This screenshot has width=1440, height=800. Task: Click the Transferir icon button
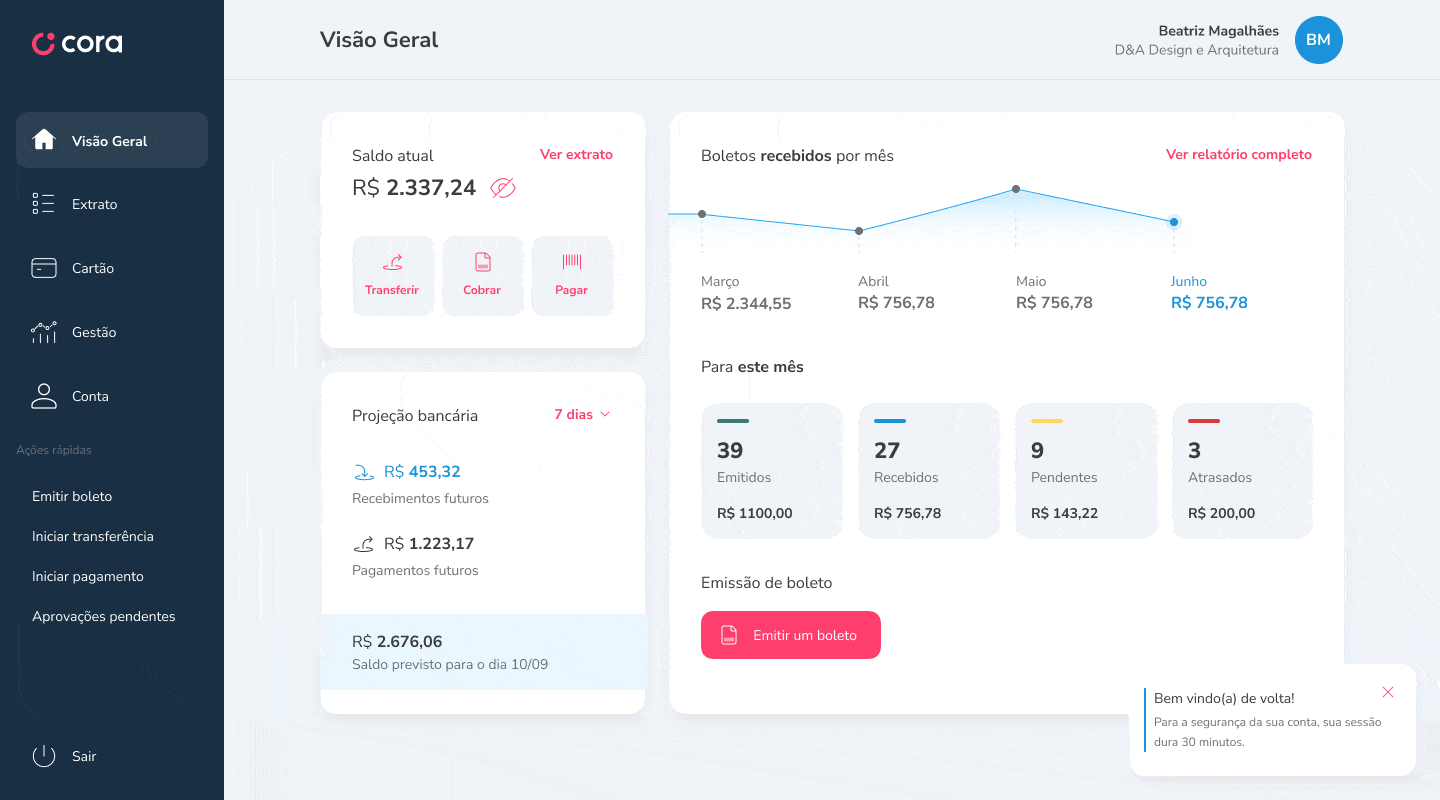392,275
